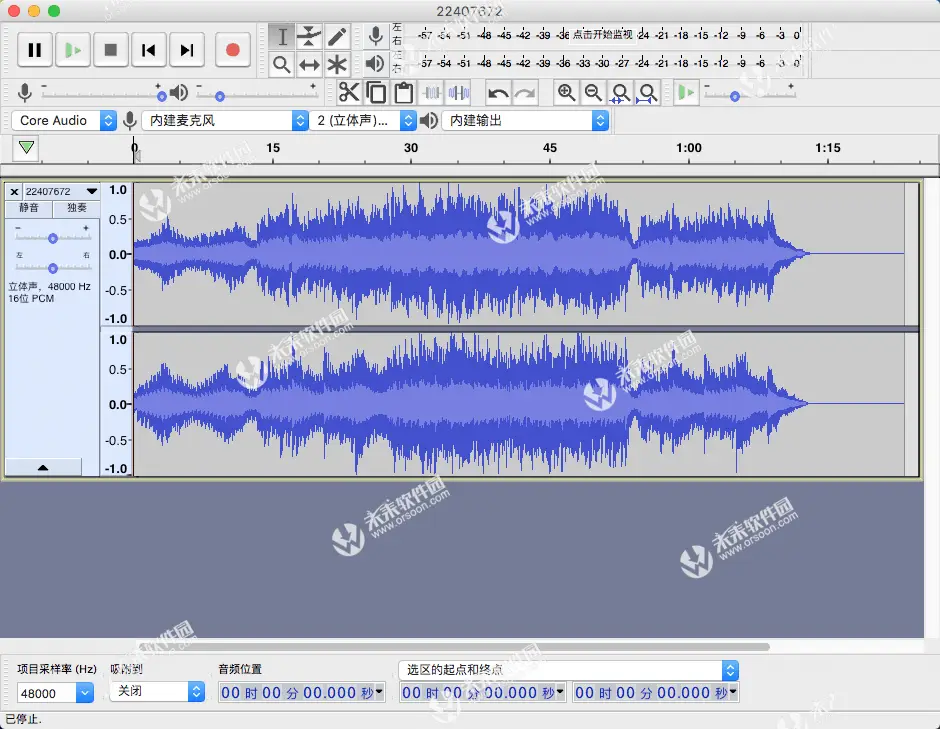Mute track 22407672 with the 静音 button

coord(31,209)
